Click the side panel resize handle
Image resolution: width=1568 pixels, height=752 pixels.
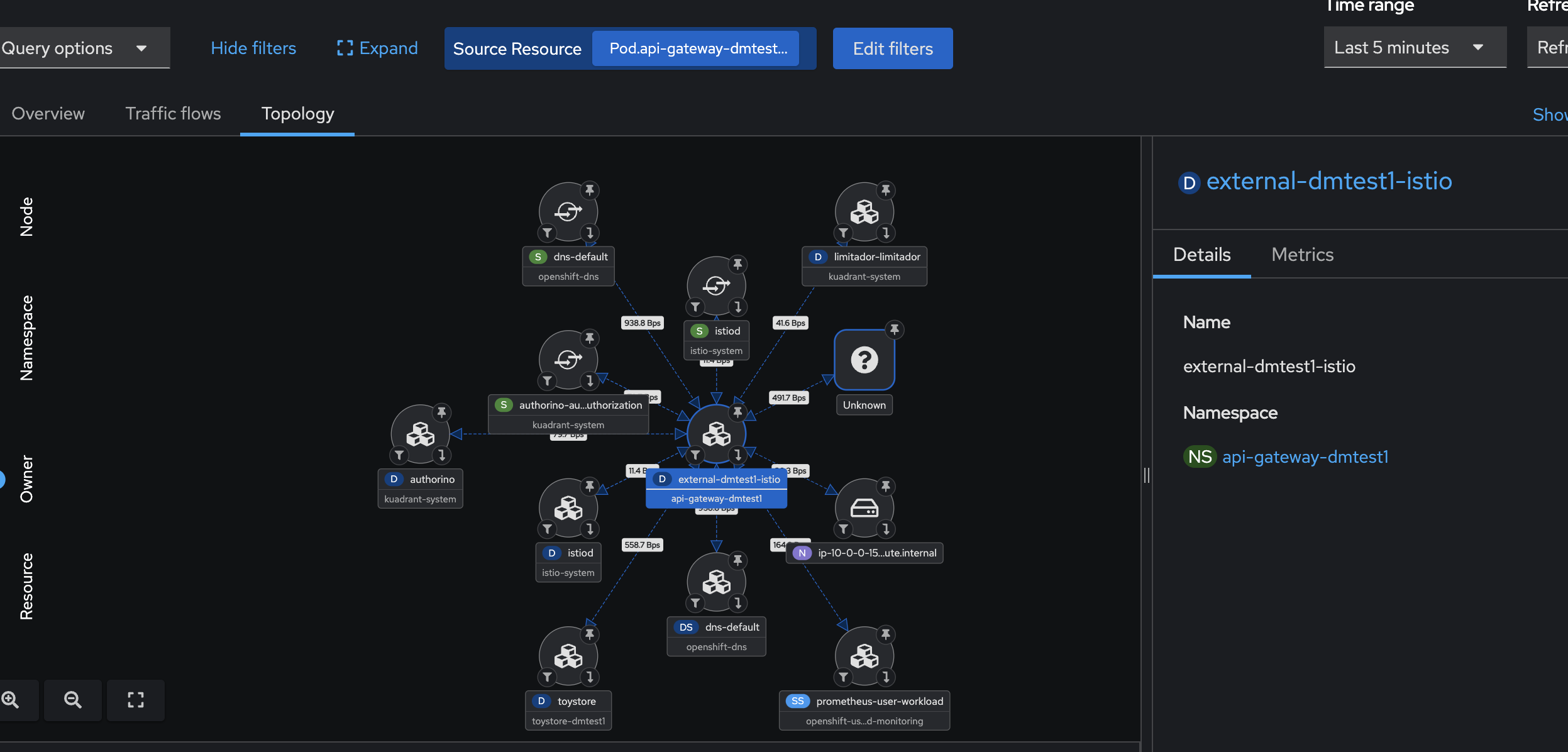pyautogui.click(x=1147, y=475)
